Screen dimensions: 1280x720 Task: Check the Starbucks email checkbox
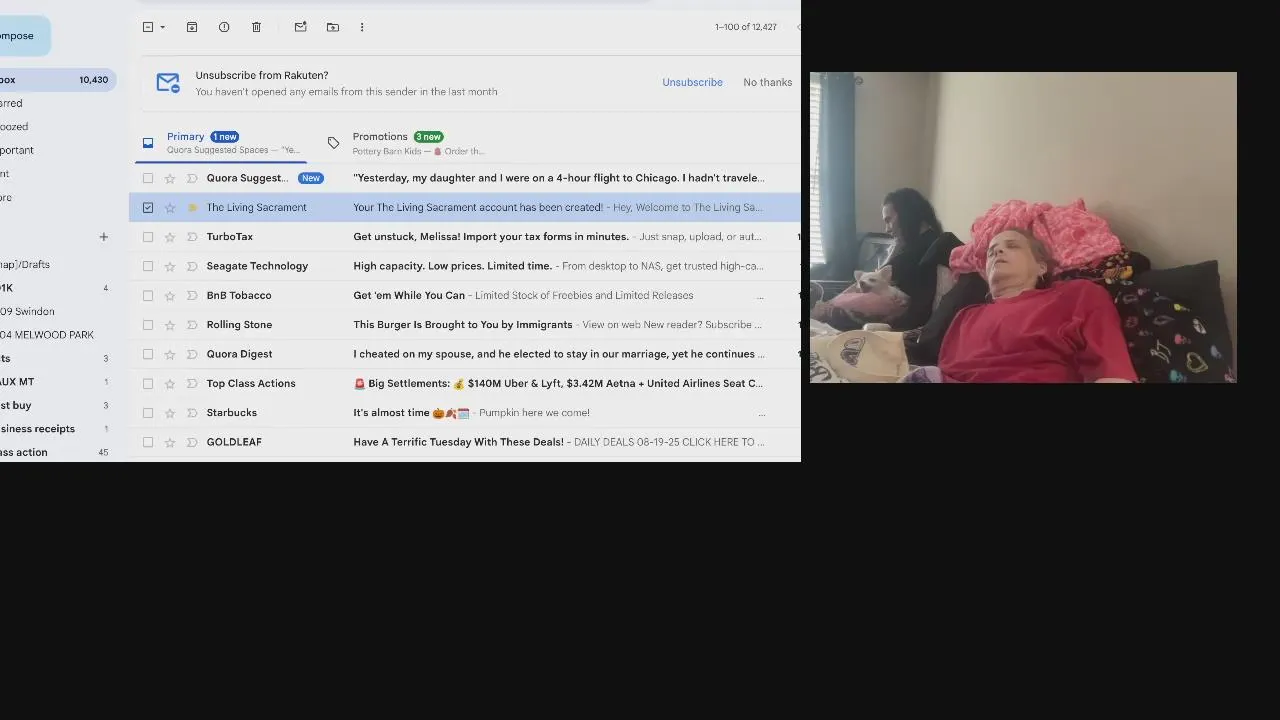[148, 413]
